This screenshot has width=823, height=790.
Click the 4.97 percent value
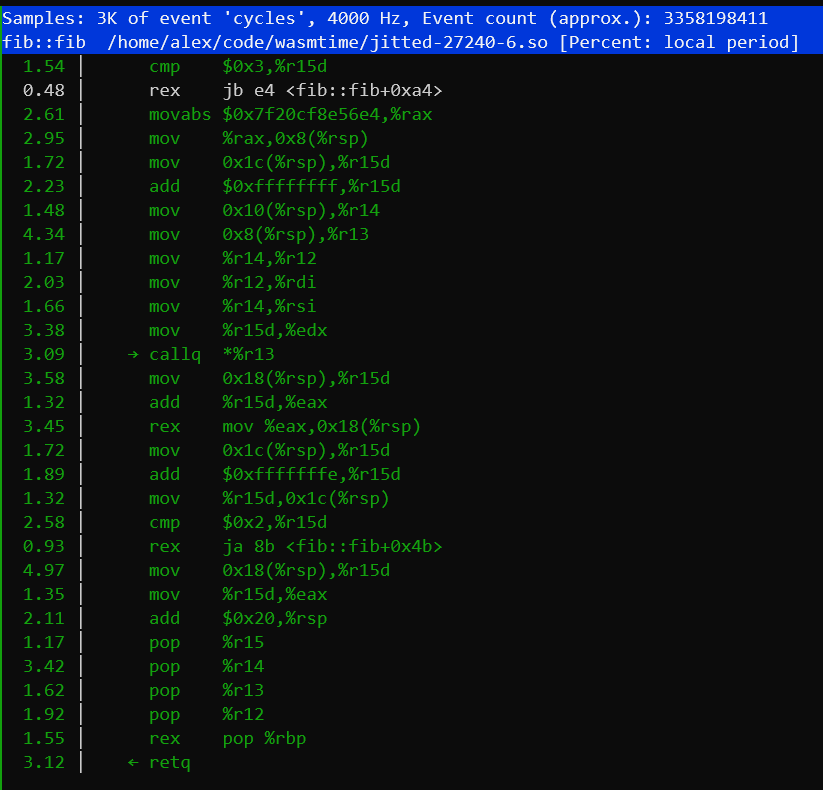tap(43, 570)
